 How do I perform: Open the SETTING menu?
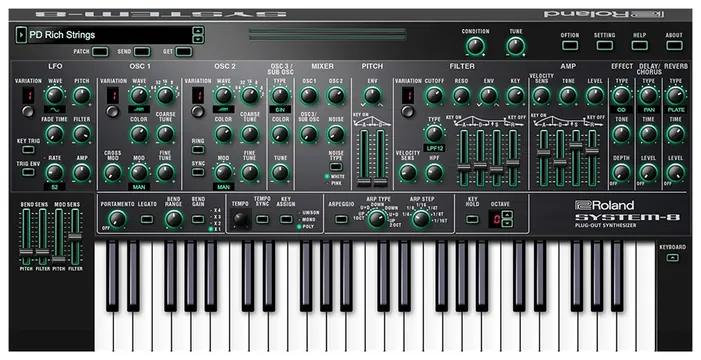604,45
